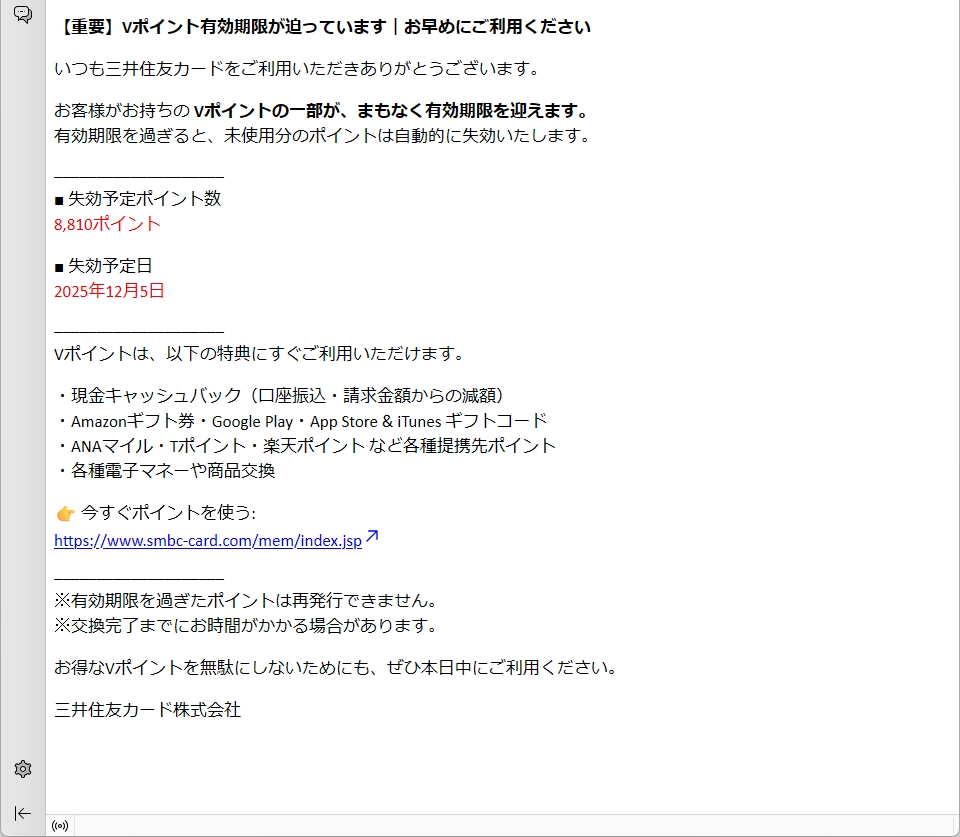Click the red 8,810ポイント value
This screenshot has height=837, width=960.
point(107,224)
